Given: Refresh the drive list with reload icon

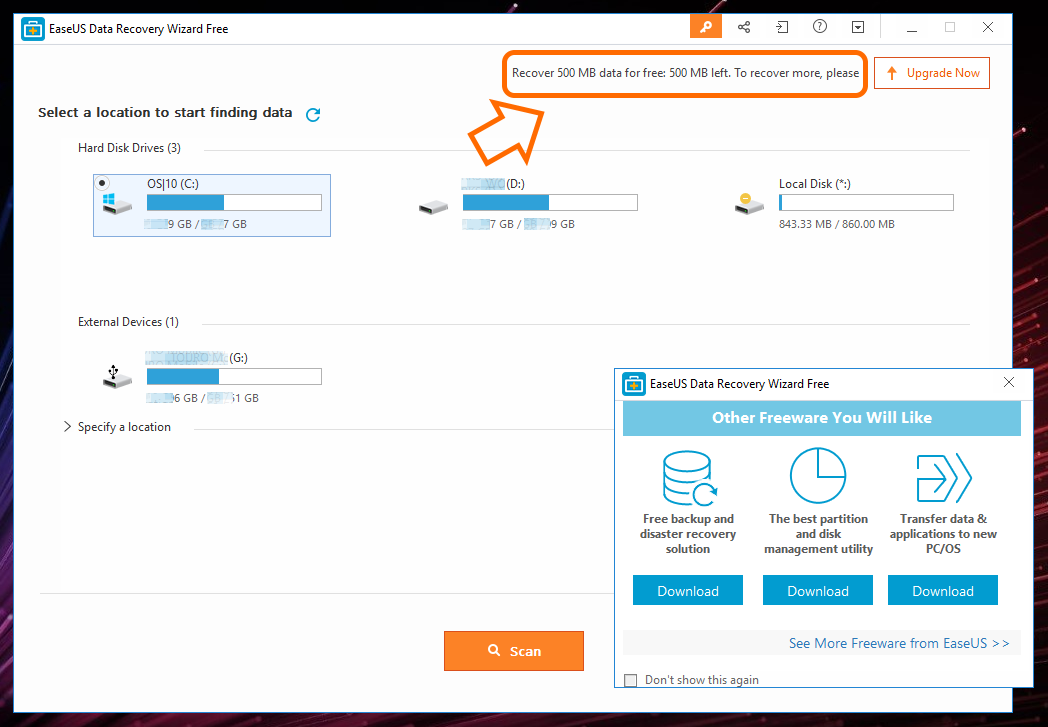Looking at the screenshot, I should point(313,114).
